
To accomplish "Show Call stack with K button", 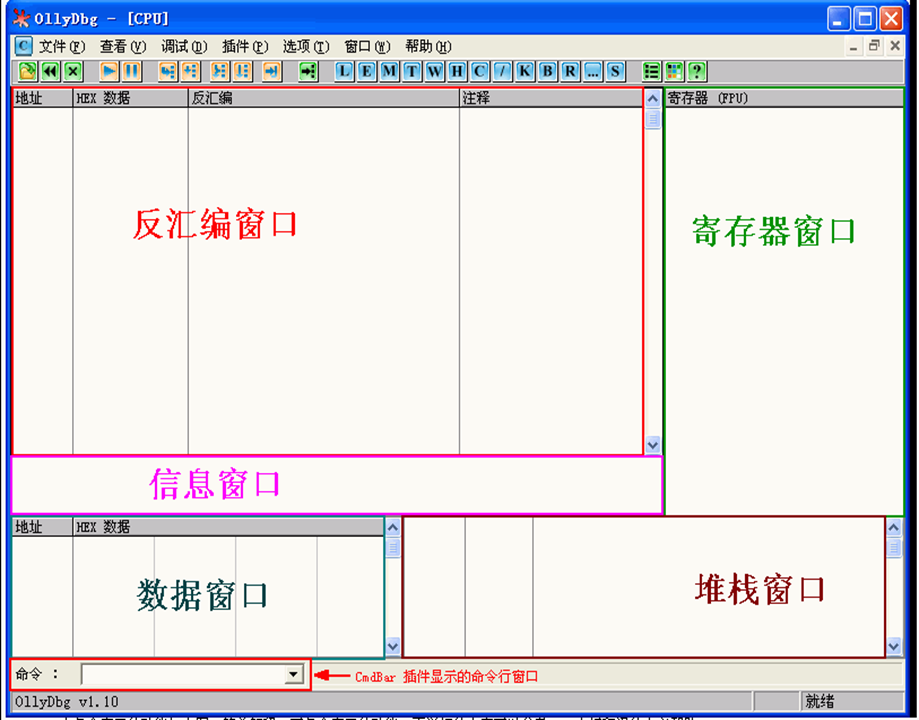I will pos(525,72).
